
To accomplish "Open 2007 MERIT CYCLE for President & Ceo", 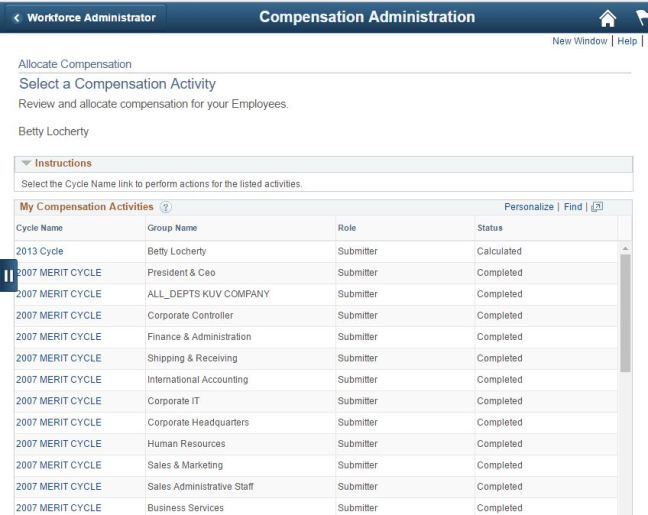I will point(60,272).
